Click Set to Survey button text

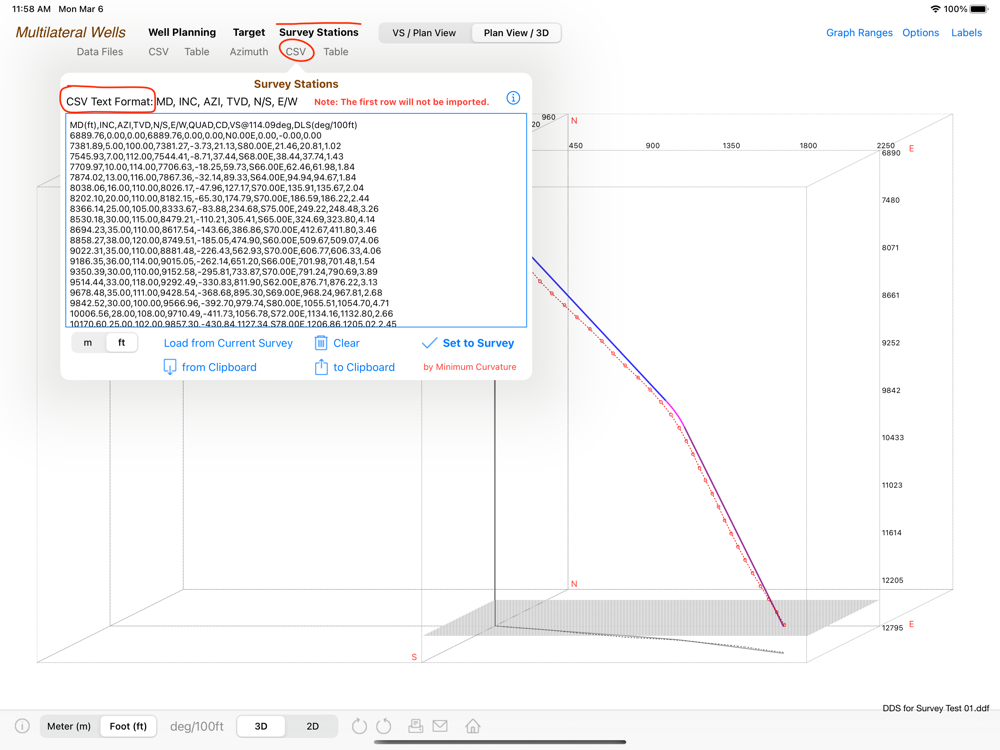point(478,342)
